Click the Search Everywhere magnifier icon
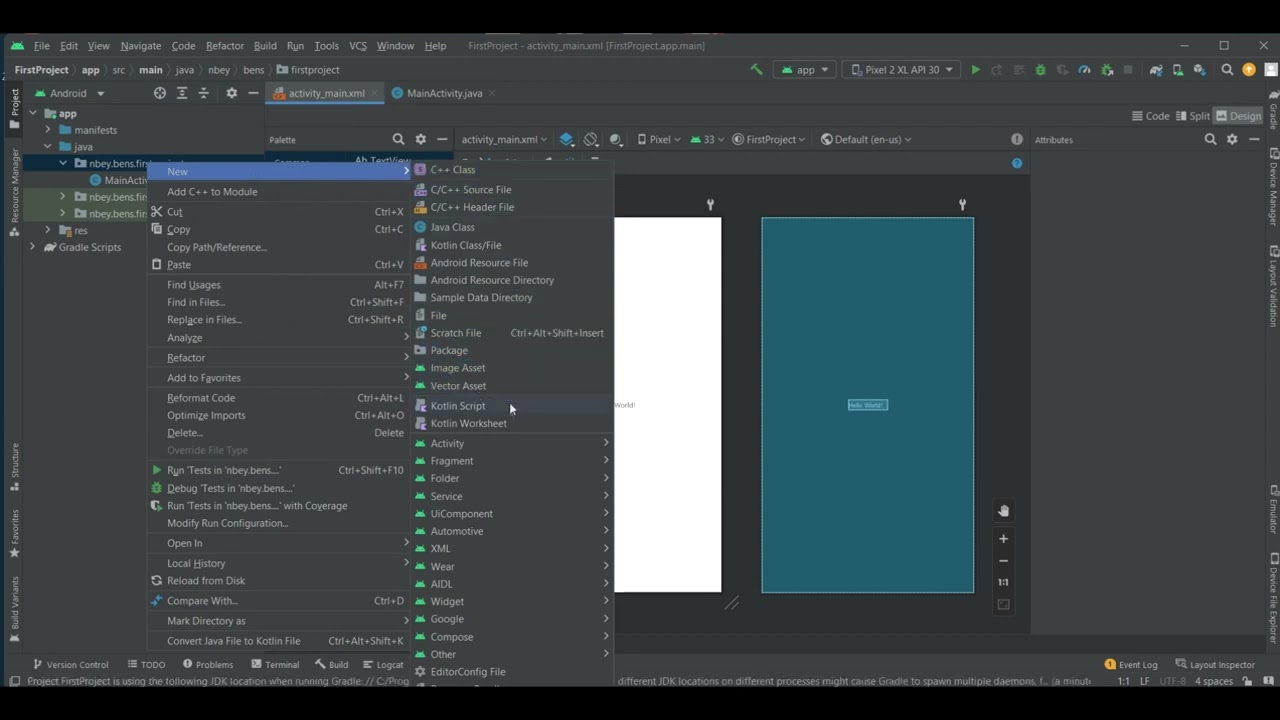This screenshot has width=1280, height=720. click(x=1227, y=70)
